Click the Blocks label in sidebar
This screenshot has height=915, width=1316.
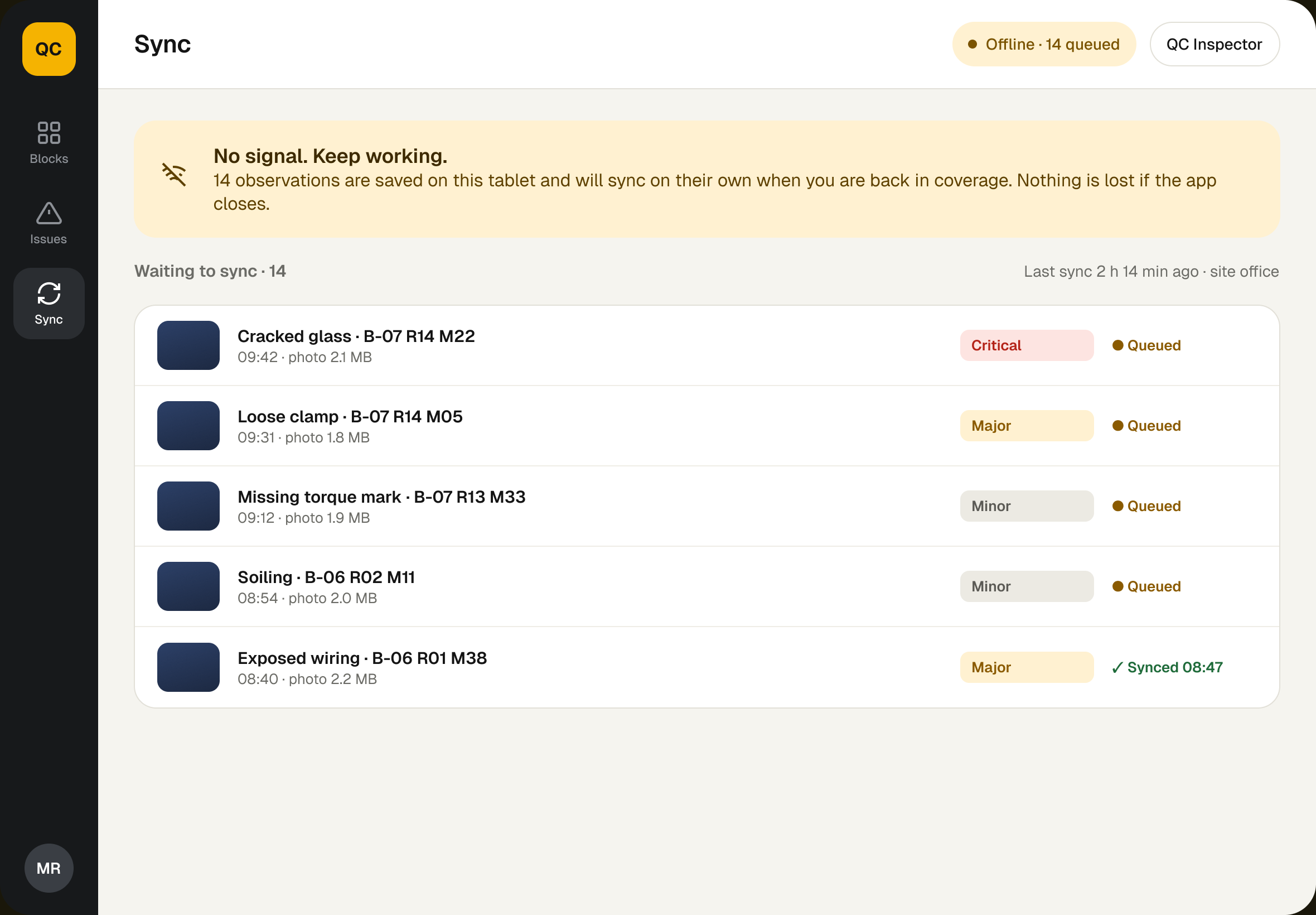point(49,159)
